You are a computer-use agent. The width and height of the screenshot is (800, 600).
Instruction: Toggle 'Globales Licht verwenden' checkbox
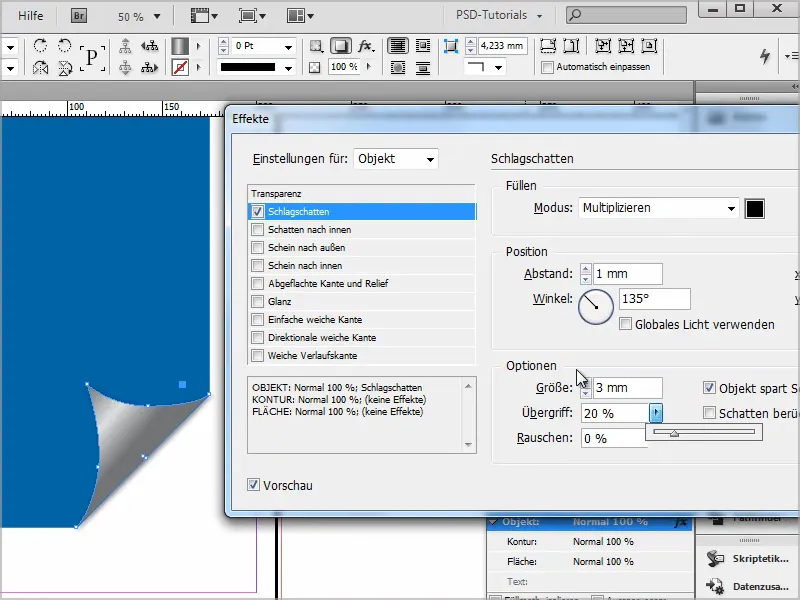click(625, 324)
